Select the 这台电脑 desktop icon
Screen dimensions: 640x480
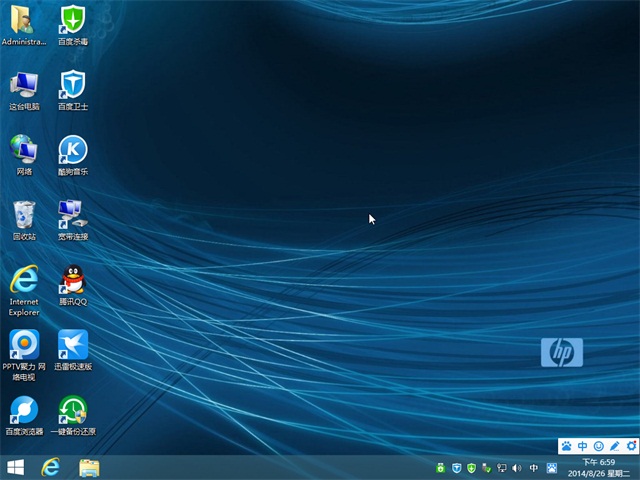pyautogui.click(x=24, y=84)
